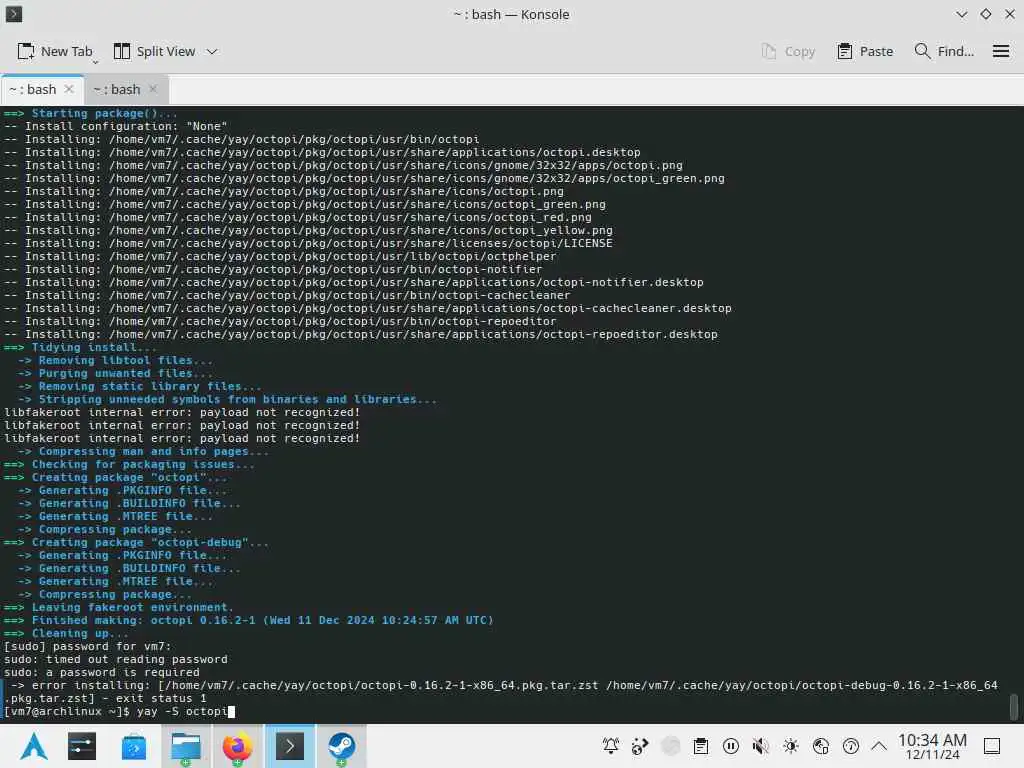Open a New Tab in Konsole
This screenshot has height=768, width=1024.
click(55, 51)
